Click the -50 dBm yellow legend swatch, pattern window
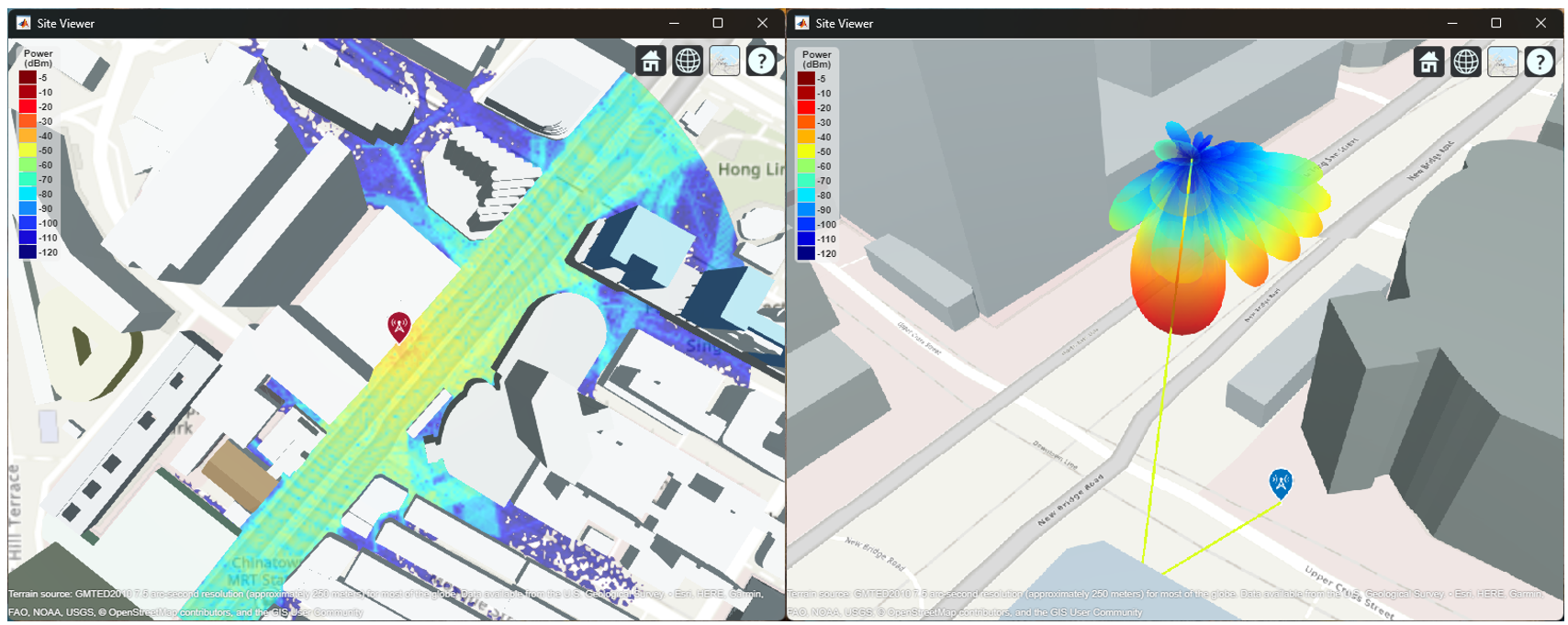1568x625 pixels. click(806, 151)
